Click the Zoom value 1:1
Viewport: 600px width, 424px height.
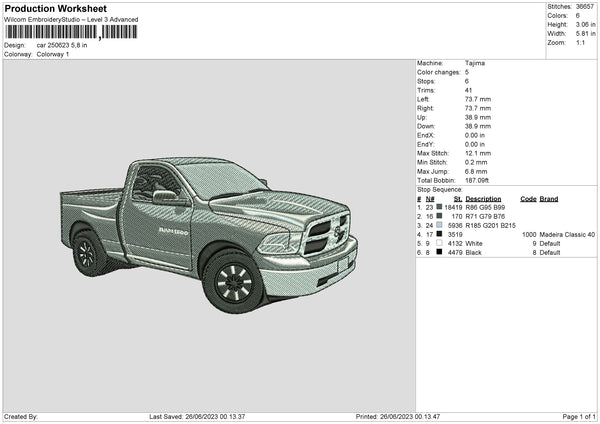[x=580, y=42]
